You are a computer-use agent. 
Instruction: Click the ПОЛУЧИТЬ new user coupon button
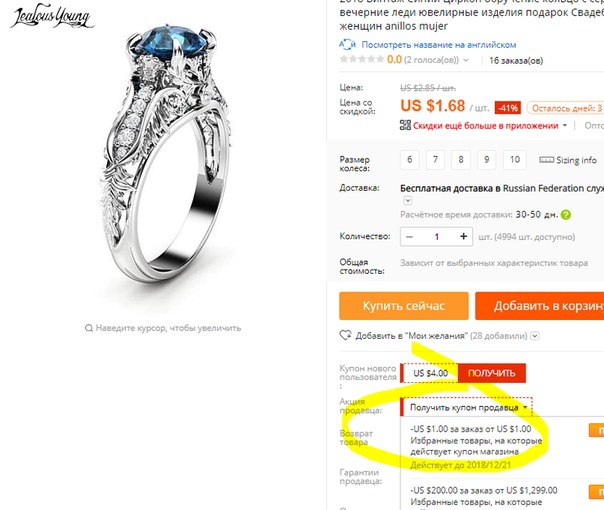coord(492,373)
